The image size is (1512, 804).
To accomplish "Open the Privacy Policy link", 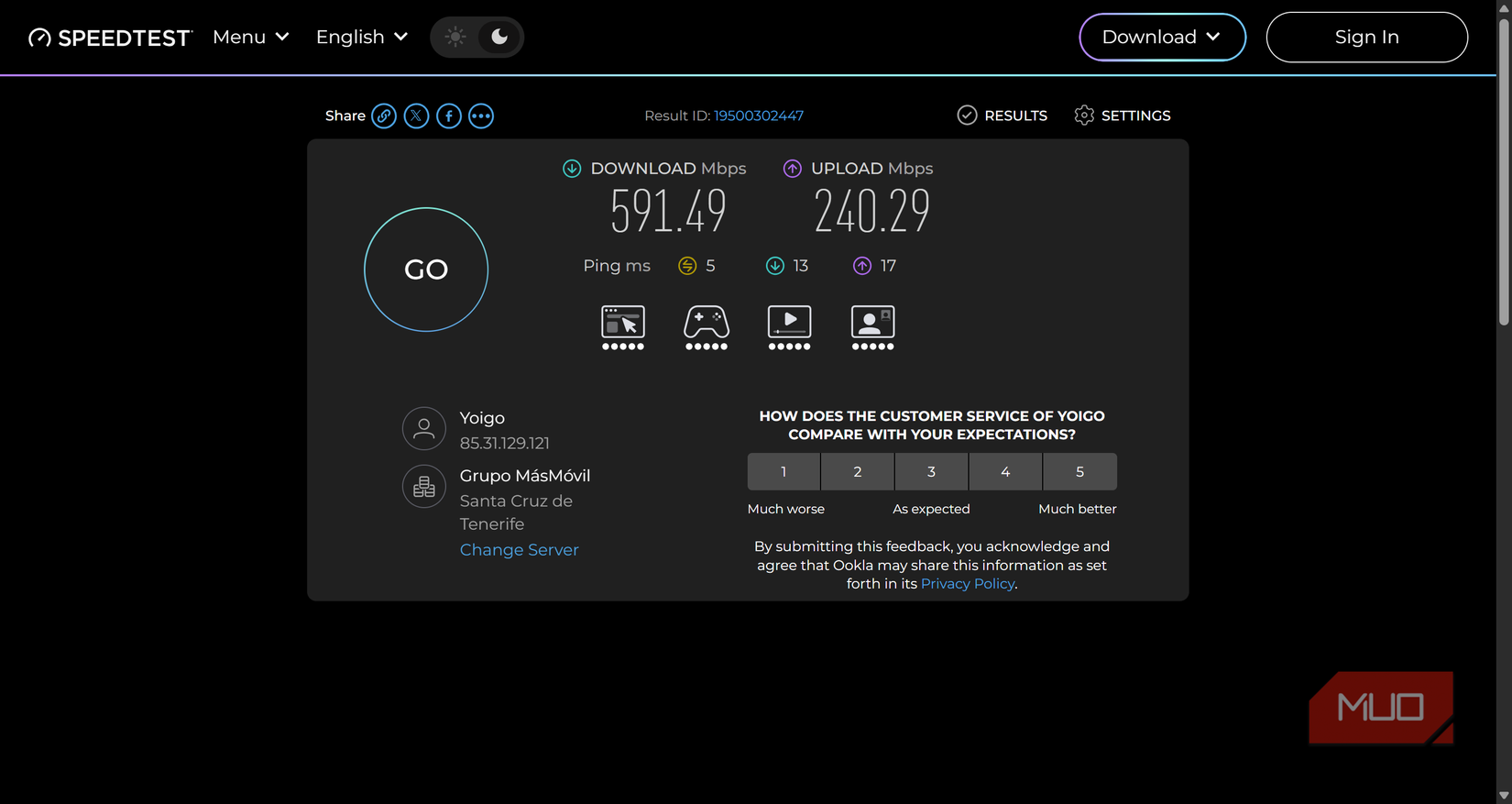I will tap(968, 584).
